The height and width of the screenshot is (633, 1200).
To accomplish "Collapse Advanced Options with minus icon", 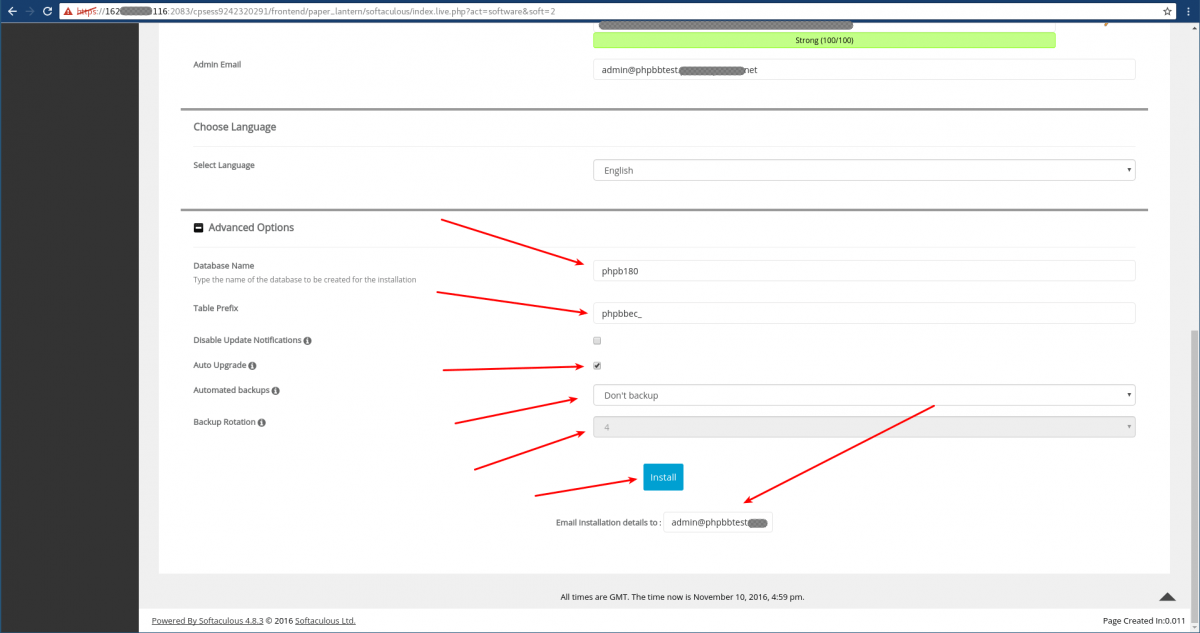I will (198, 228).
